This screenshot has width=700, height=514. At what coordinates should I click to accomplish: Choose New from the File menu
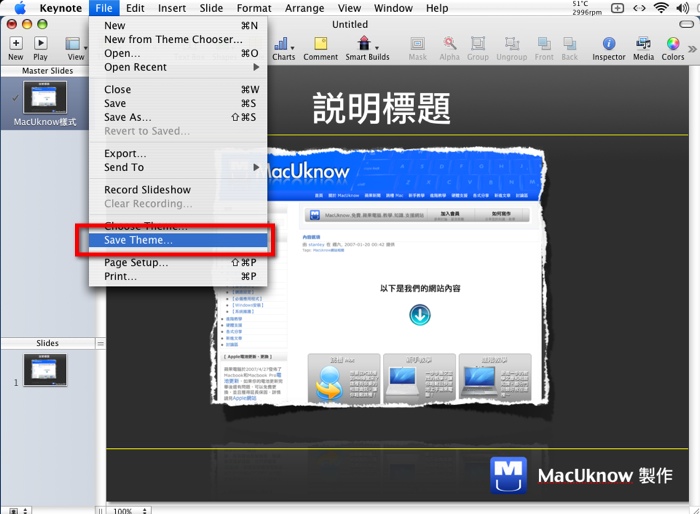(178, 25)
